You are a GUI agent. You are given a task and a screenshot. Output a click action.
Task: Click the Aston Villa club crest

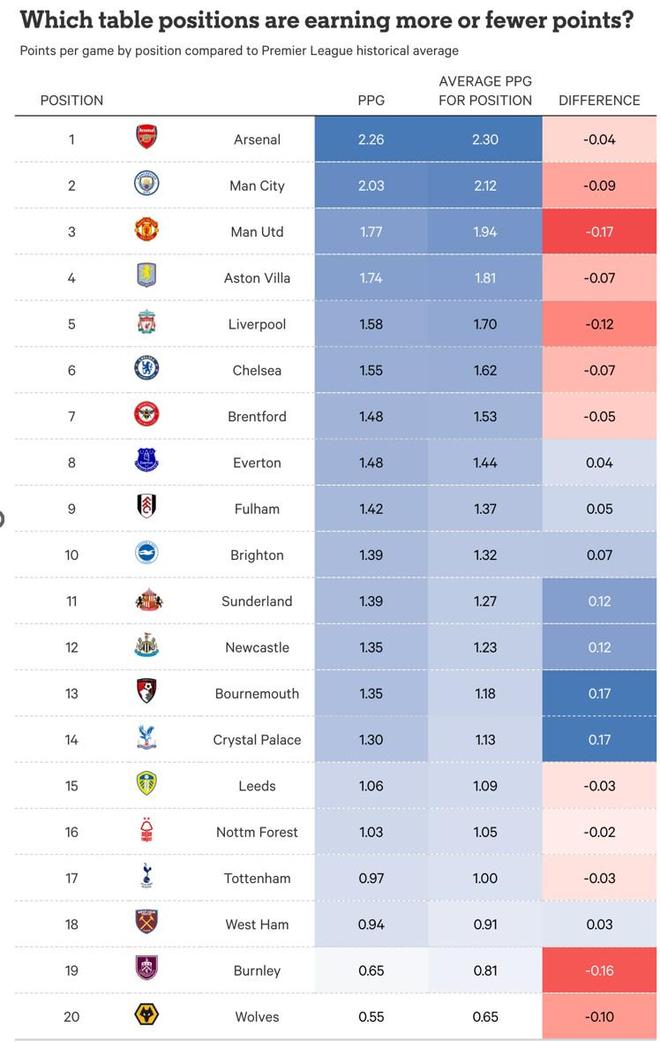pyautogui.click(x=147, y=277)
